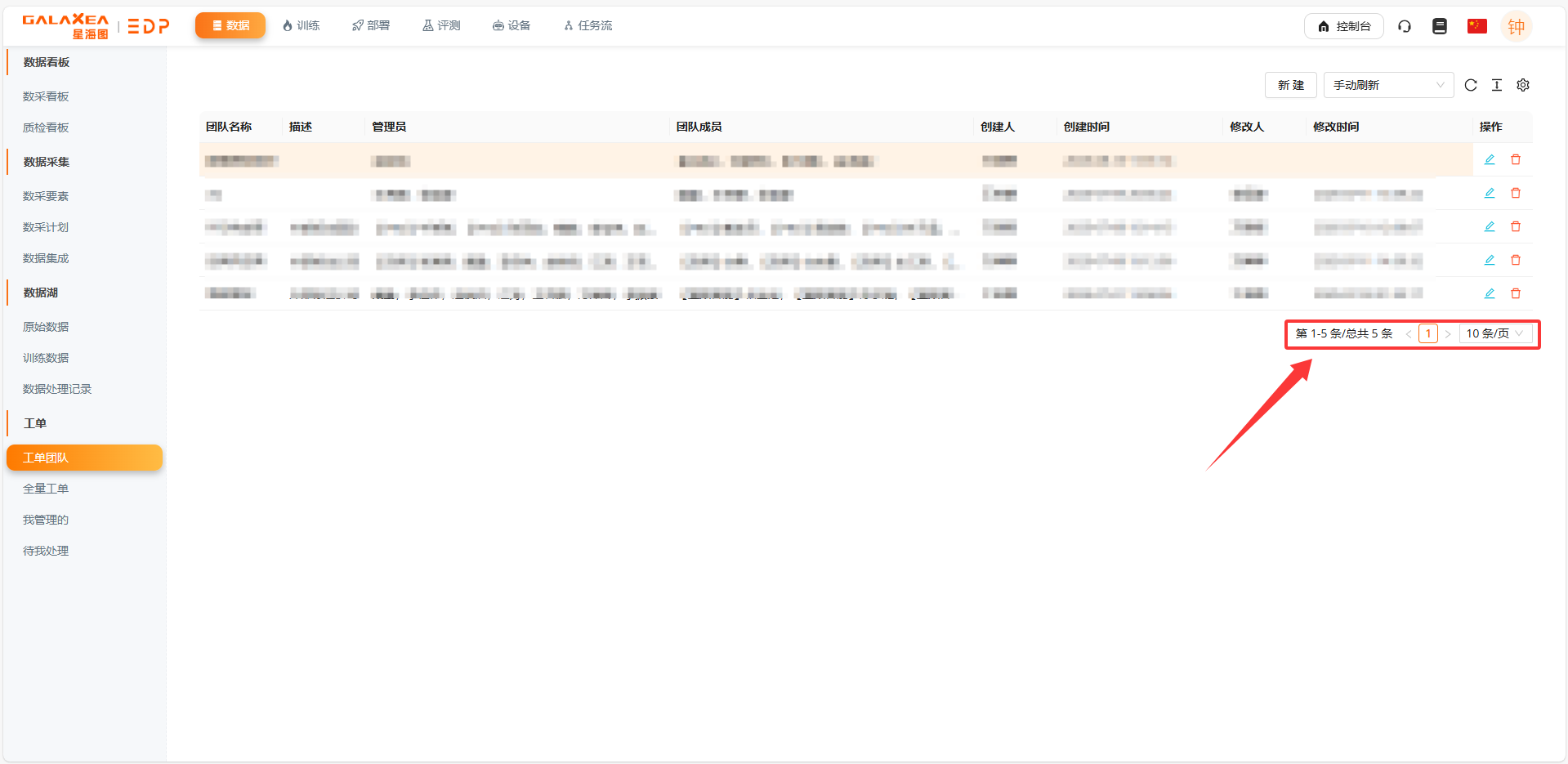Click the delete icon in the first row

(1516, 160)
